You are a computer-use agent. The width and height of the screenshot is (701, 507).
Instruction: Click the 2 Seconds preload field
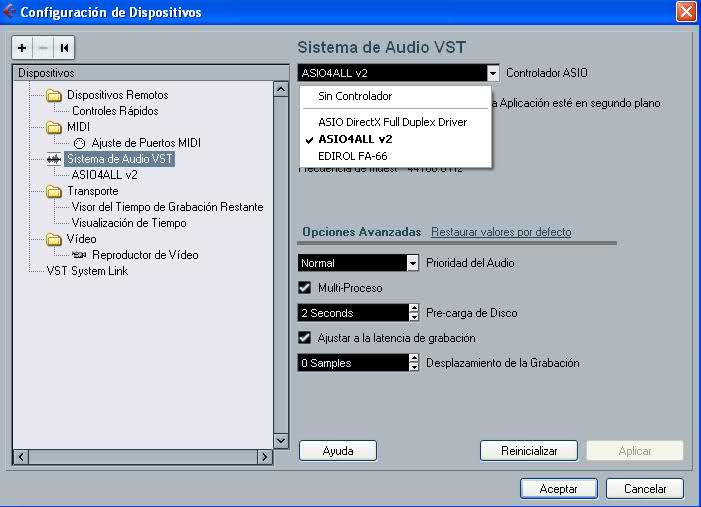pos(353,313)
